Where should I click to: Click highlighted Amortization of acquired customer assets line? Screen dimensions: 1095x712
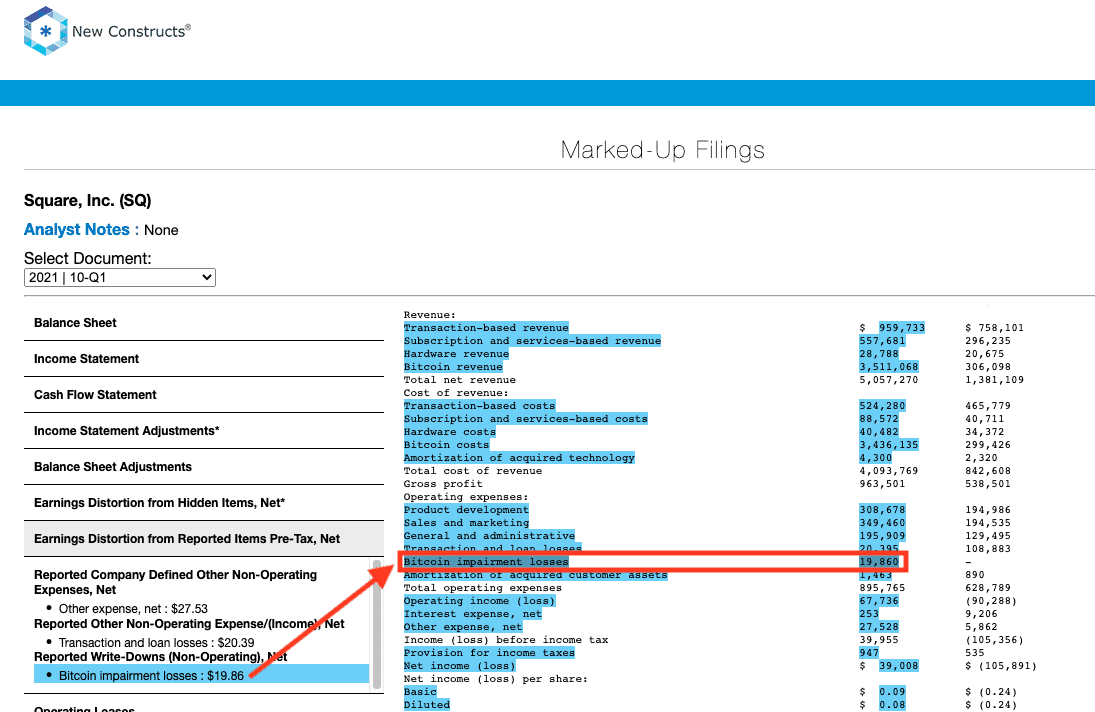pyautogui.click(x=536, y=575)
